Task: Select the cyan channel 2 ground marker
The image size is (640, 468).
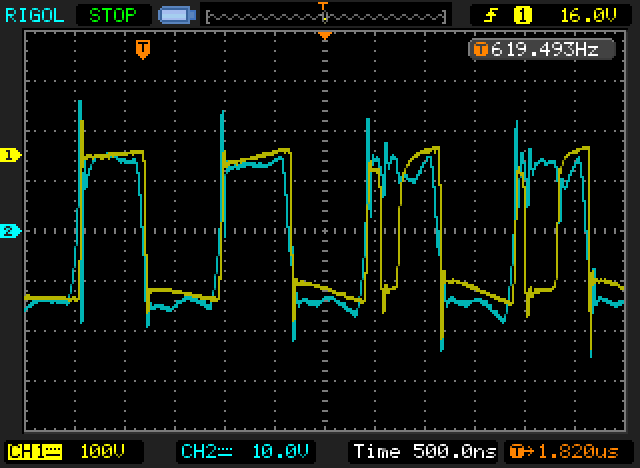Action: [x=11, y=231]
